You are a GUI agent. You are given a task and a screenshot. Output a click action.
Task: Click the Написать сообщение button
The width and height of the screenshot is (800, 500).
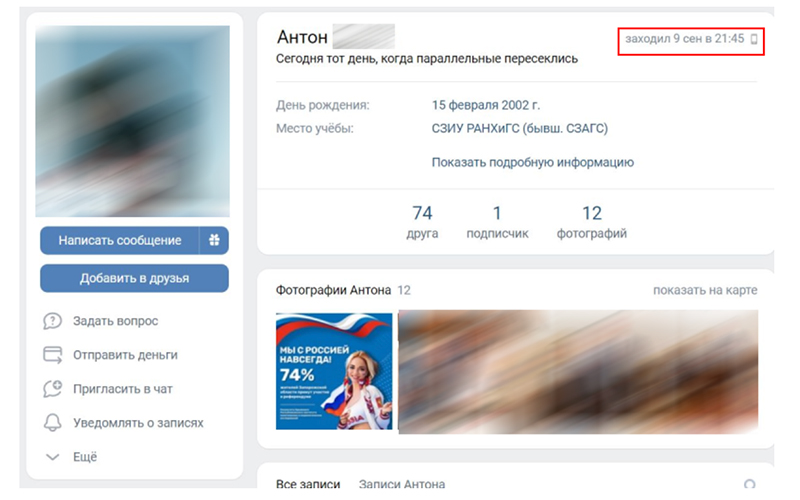click(x=119, y=240)
